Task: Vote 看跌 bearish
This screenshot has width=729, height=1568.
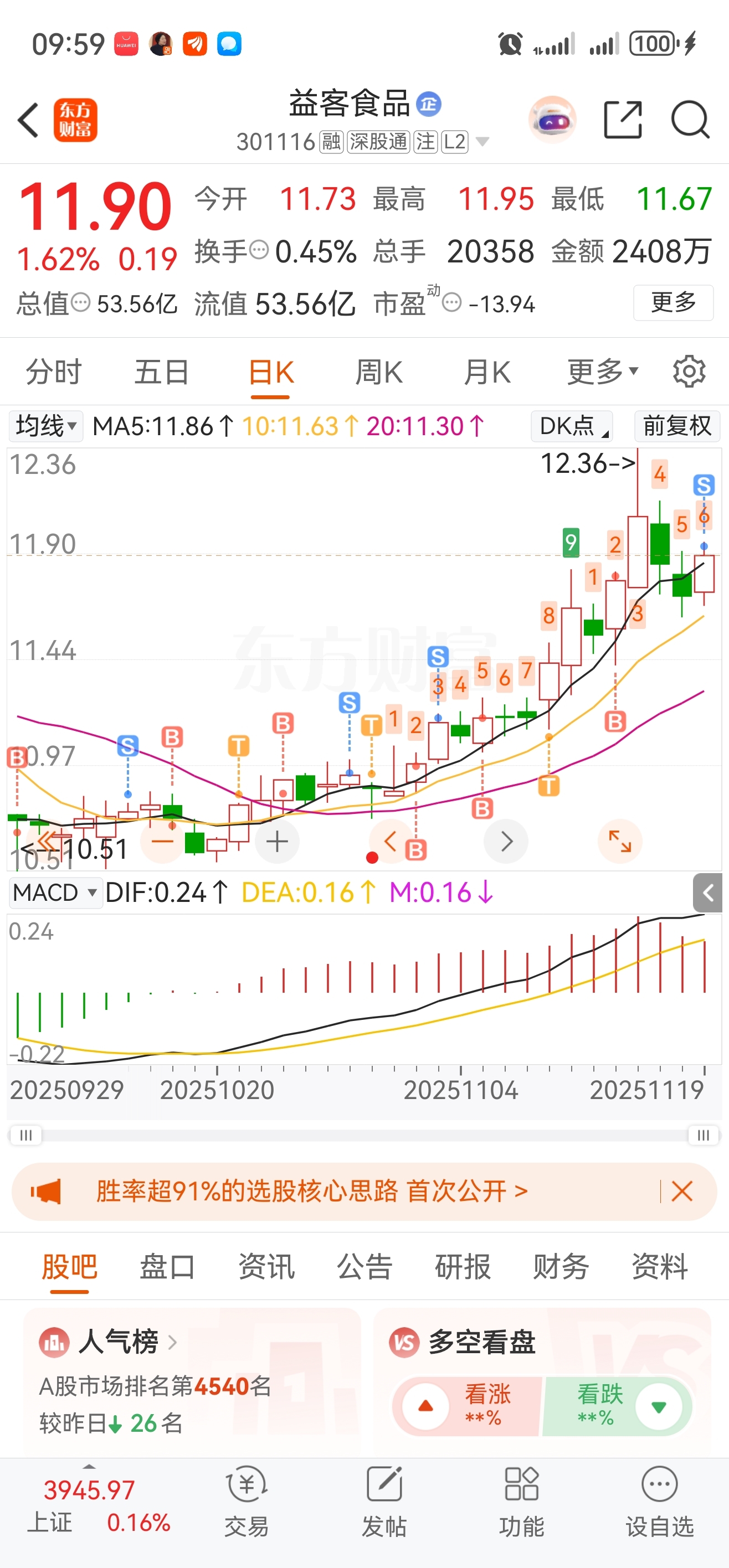Action: 617,1406
